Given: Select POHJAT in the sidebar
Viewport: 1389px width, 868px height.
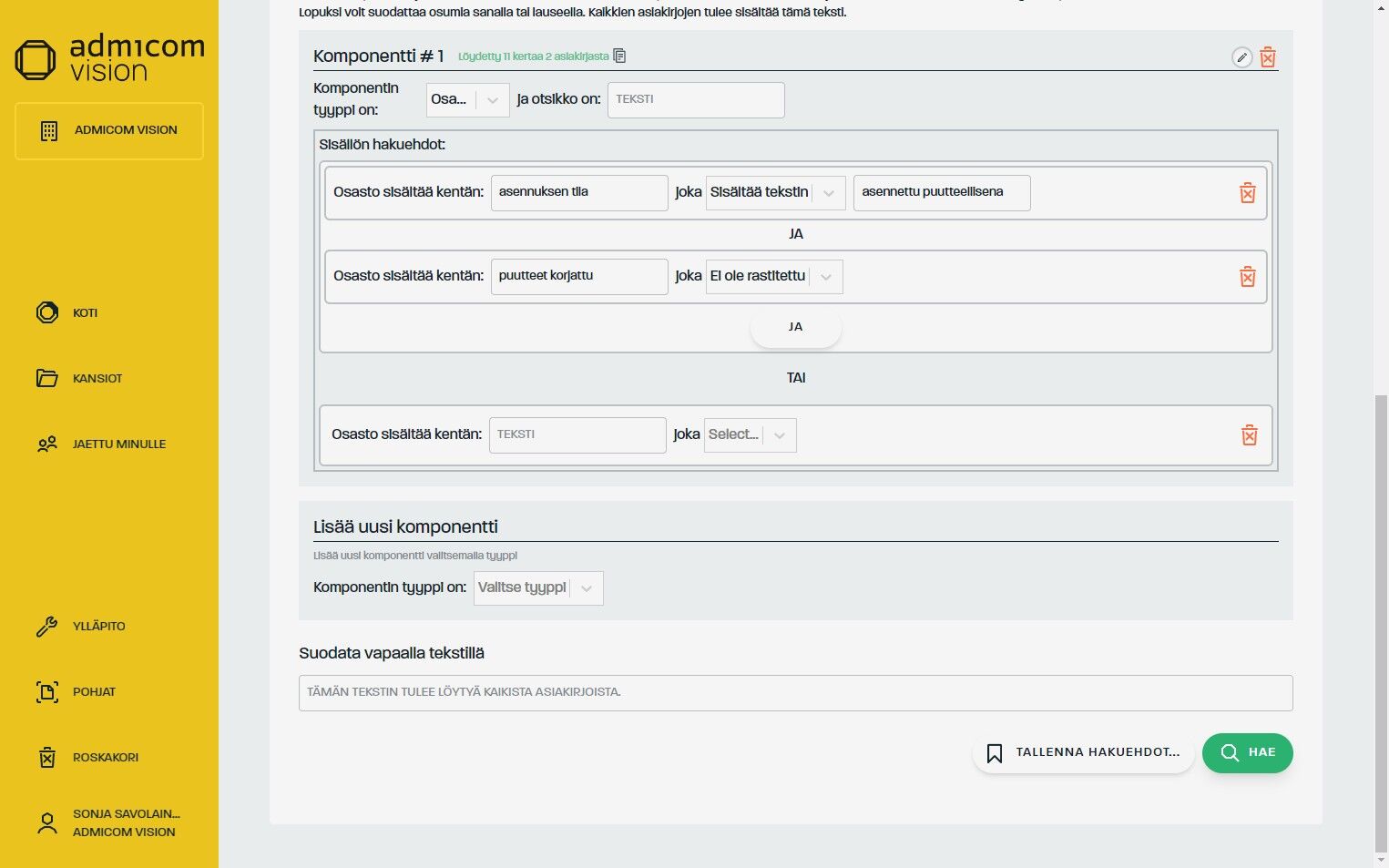Looking at the screenshot, I should tap(94, 692).
